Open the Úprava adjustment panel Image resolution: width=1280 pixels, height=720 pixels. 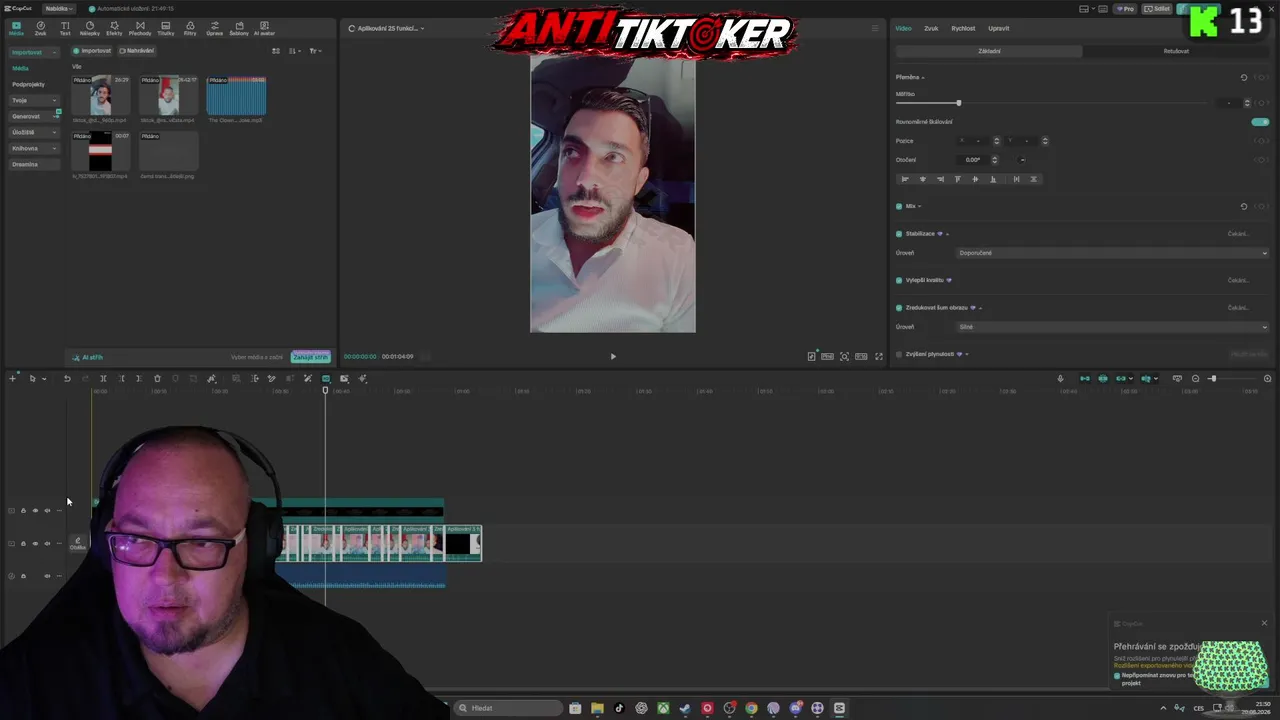tap(214, 28)
